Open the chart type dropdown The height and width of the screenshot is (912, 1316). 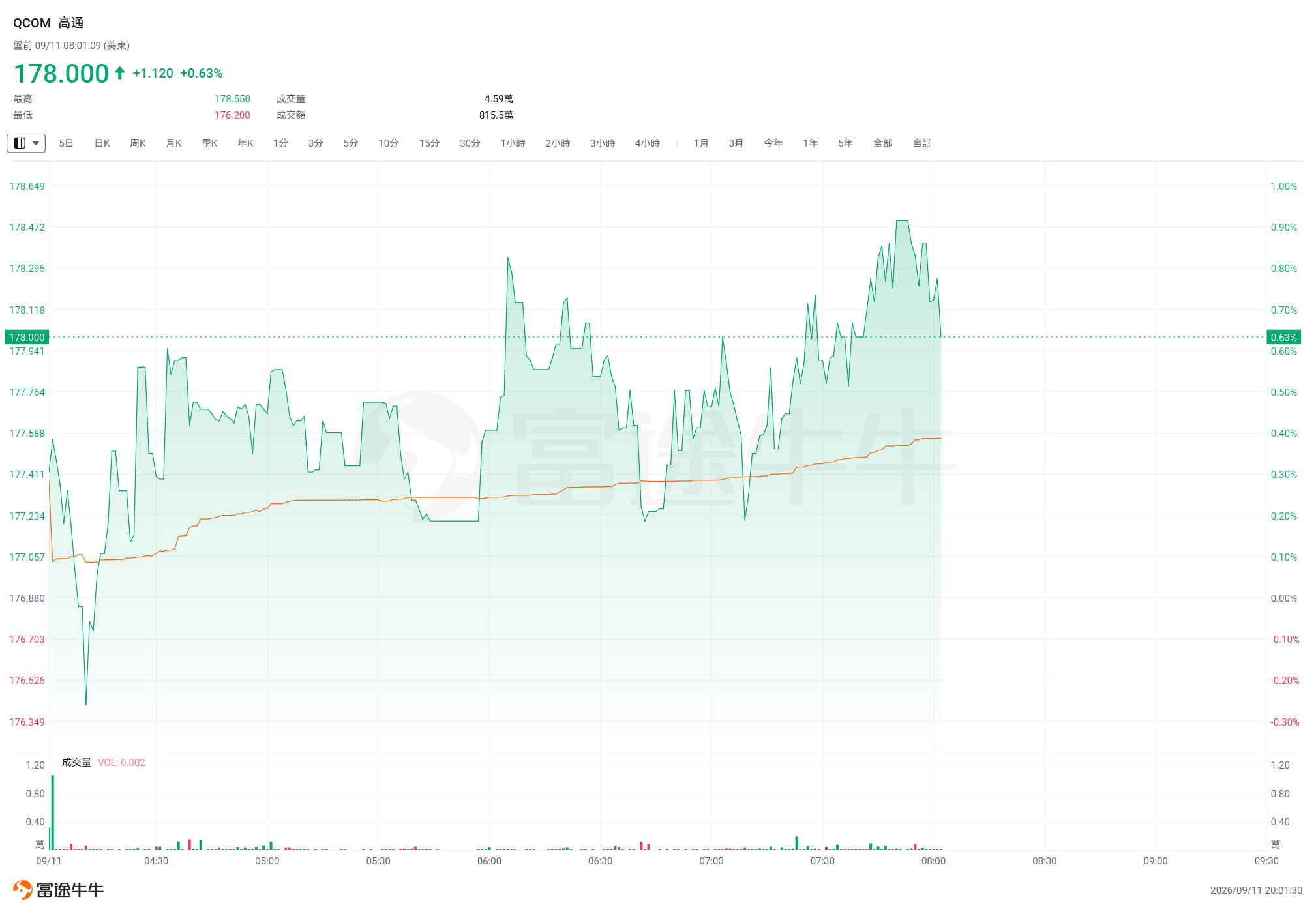[26, 143]
